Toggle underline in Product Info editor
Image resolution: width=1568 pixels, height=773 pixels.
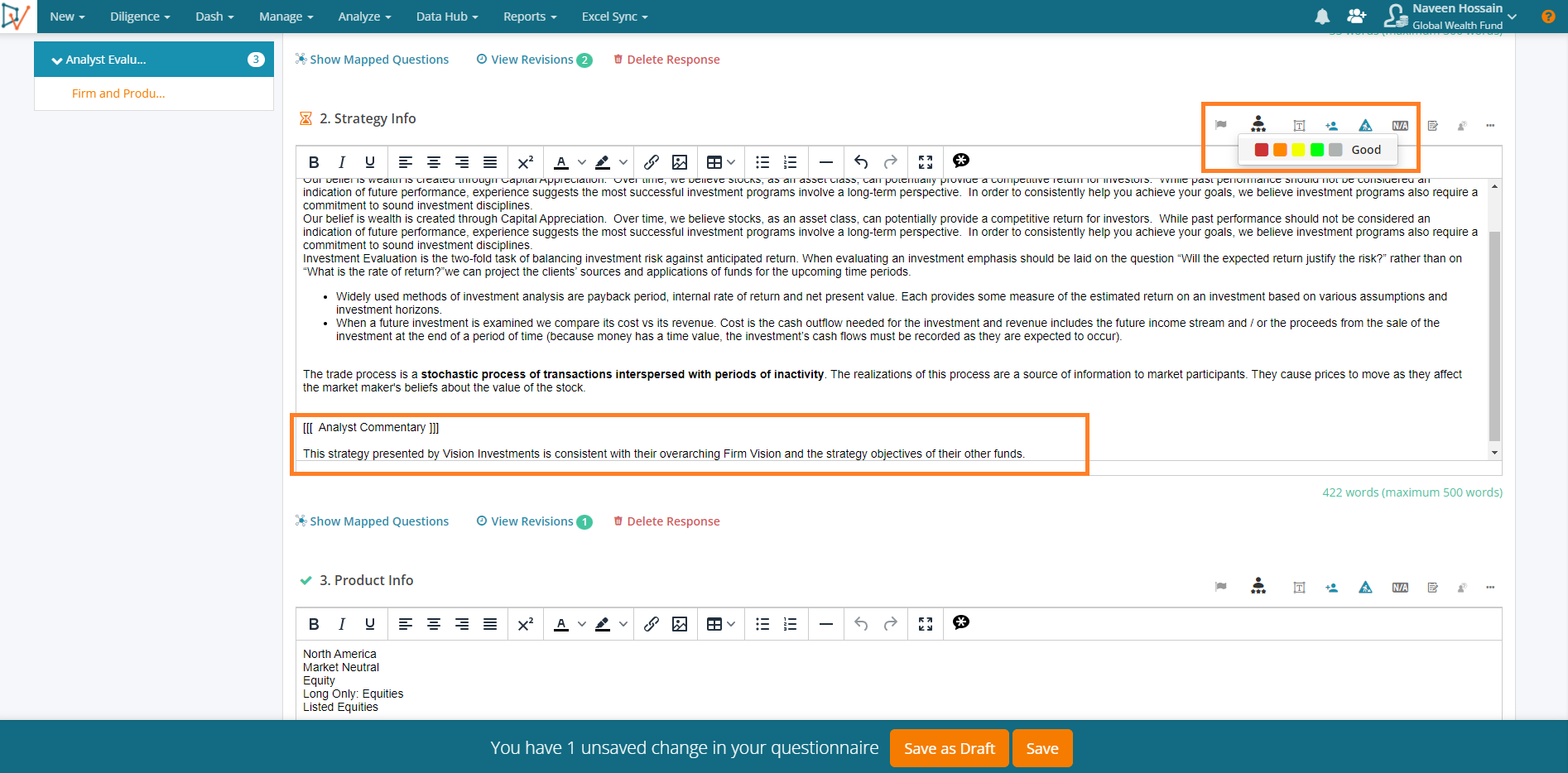click(x=370, y=624)
